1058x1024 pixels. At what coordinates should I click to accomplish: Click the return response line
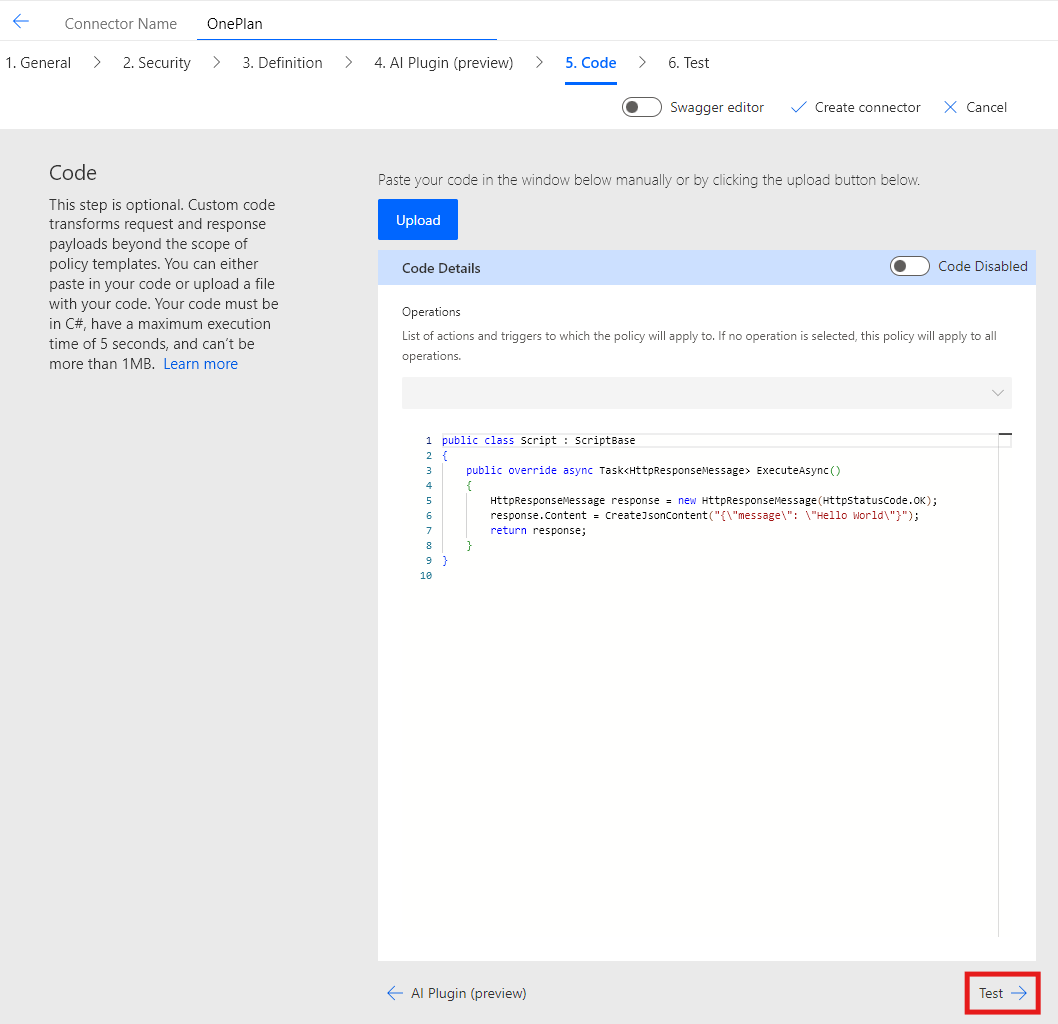[x=538, y=530]
